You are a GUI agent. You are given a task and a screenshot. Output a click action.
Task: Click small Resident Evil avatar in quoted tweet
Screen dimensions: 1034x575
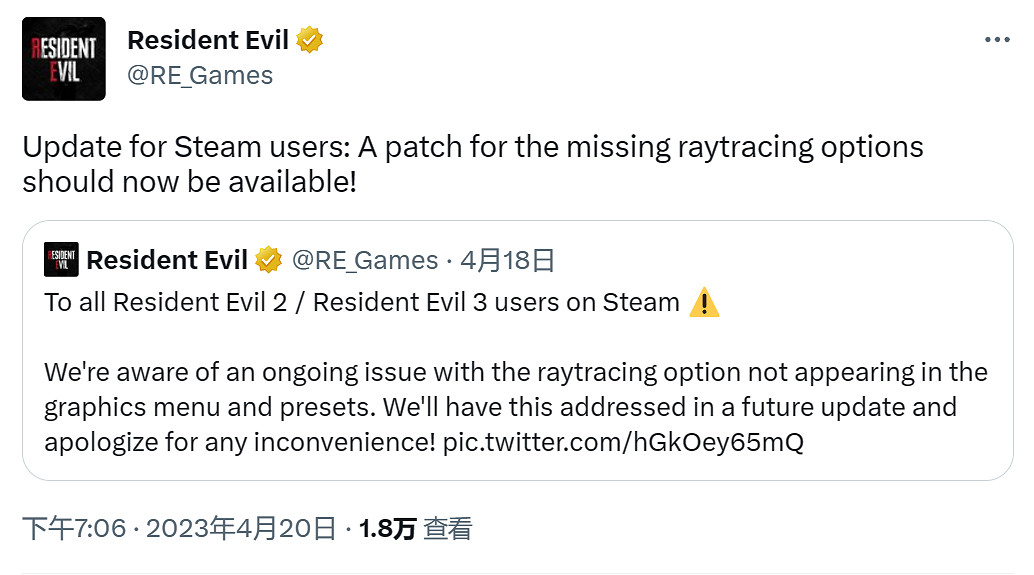click(61, 261)
